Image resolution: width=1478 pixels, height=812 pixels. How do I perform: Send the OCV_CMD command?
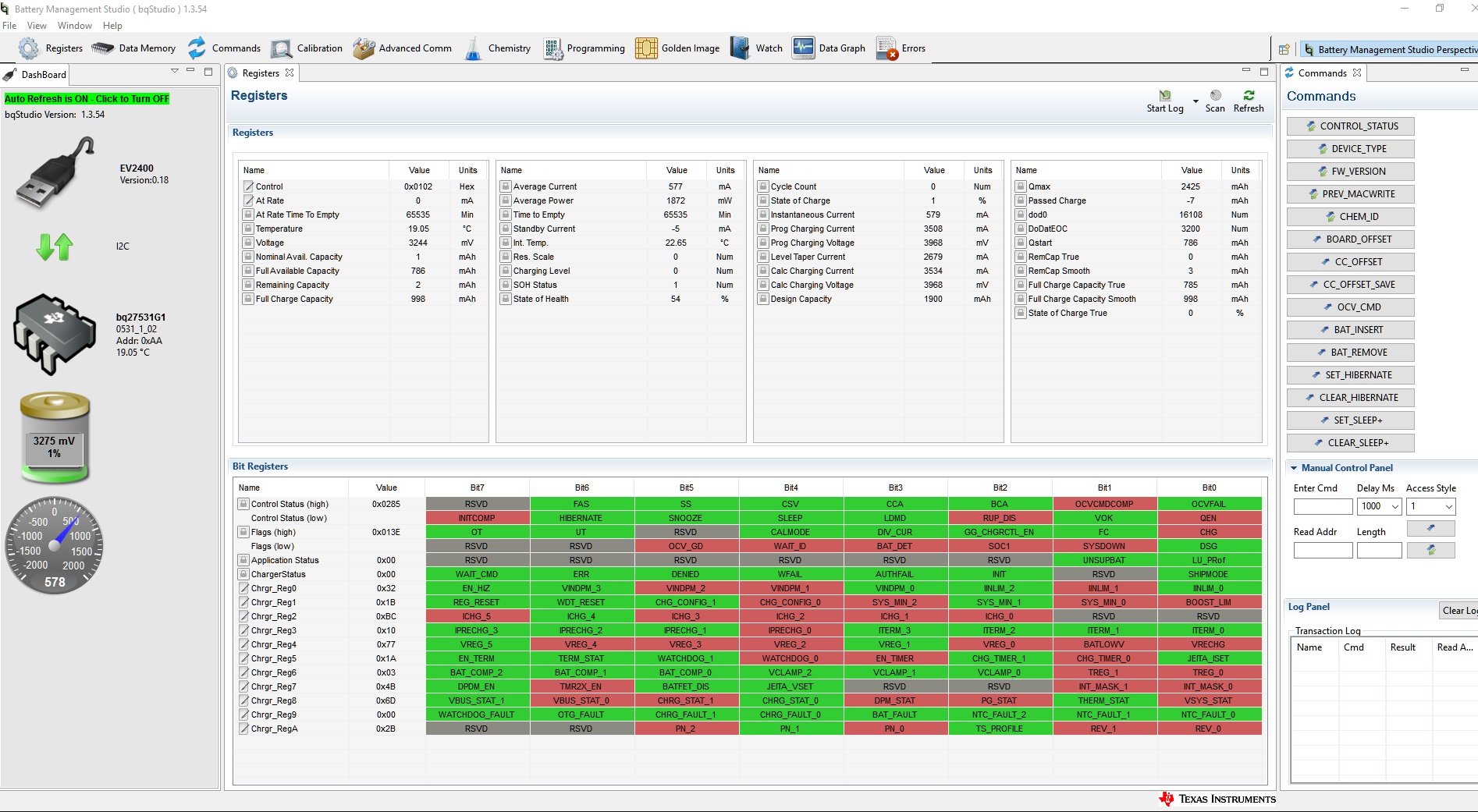(1350, 307)
